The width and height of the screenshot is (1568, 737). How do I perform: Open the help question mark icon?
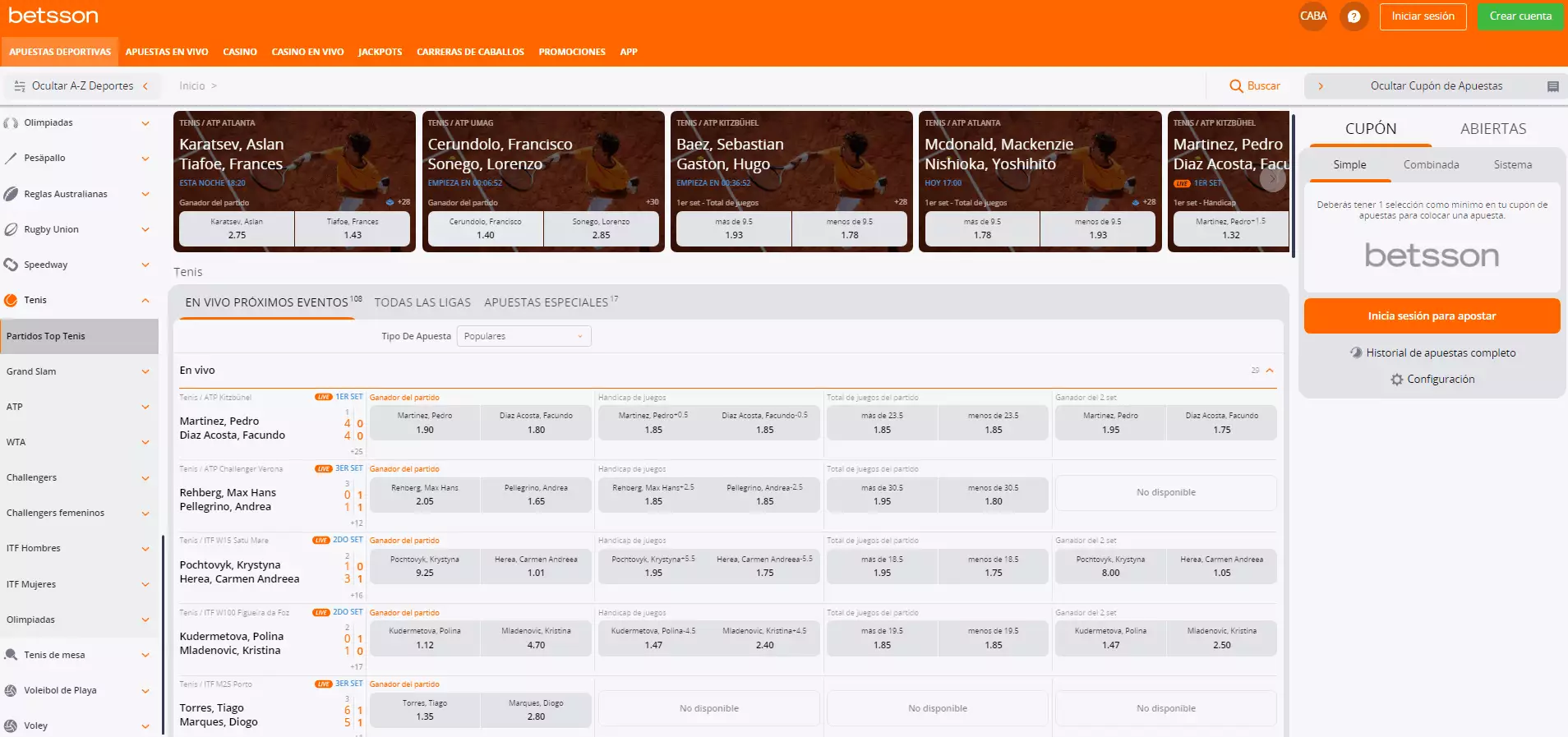coord(1354,16)
